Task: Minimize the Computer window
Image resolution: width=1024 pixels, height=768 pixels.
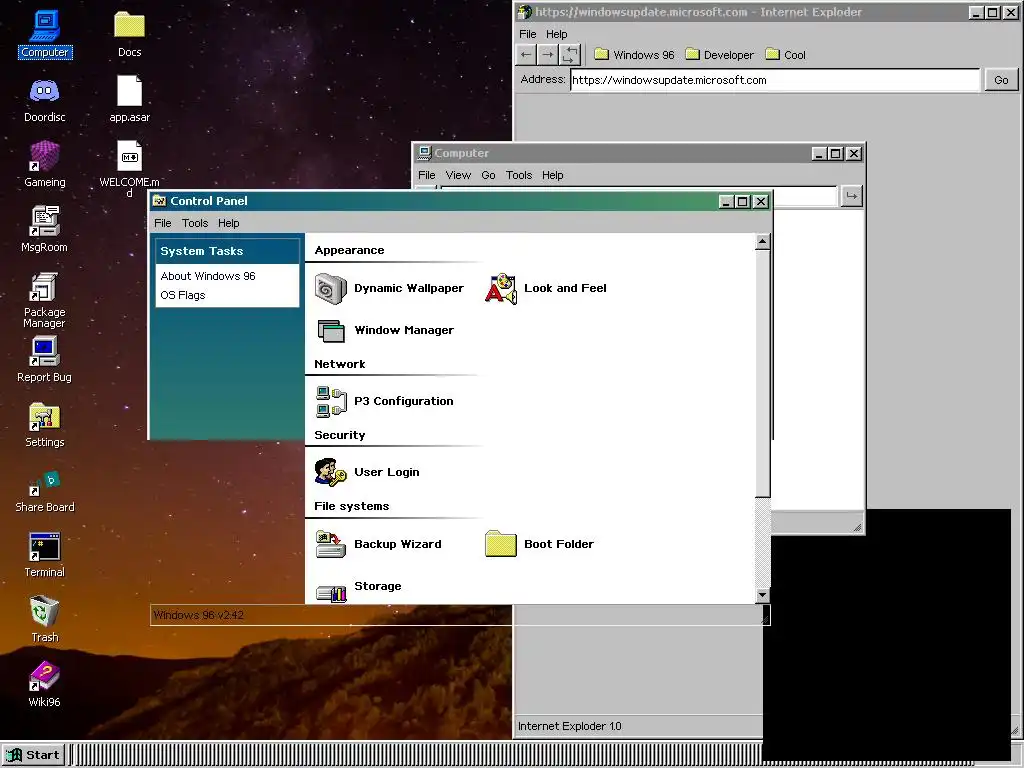Action: (819, 153)
